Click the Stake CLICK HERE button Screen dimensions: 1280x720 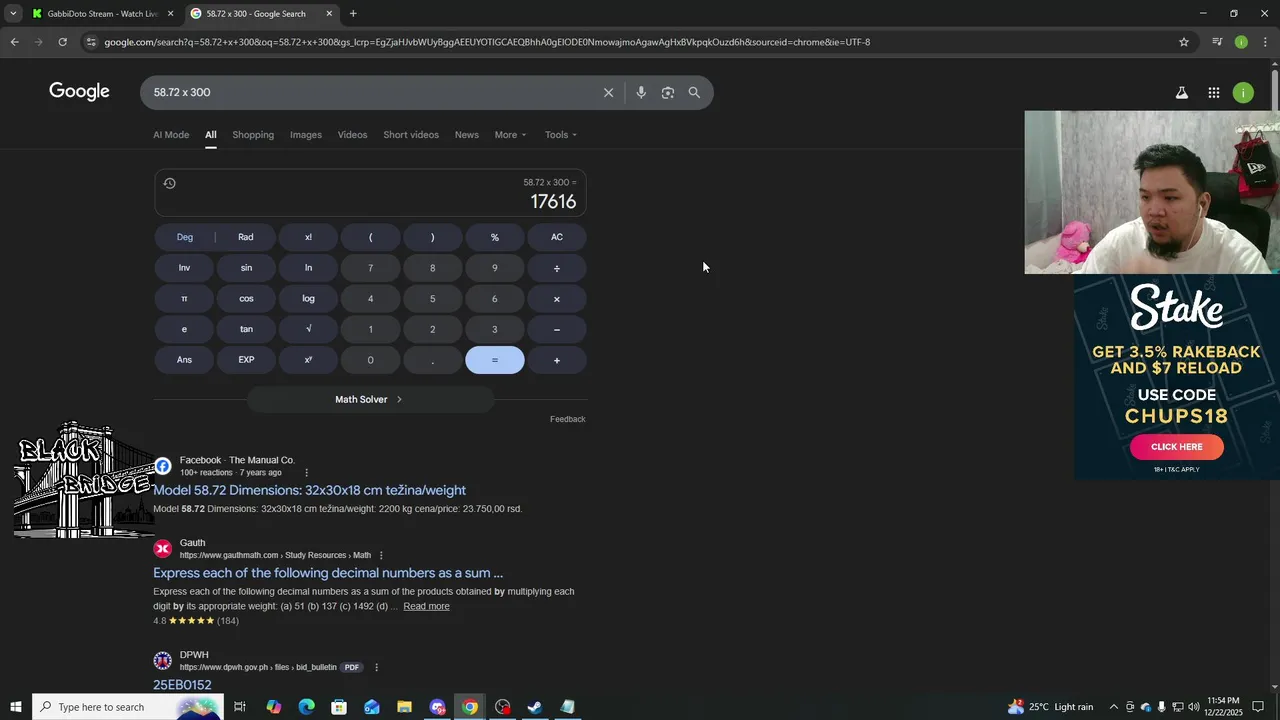[x=1176, y=447]
